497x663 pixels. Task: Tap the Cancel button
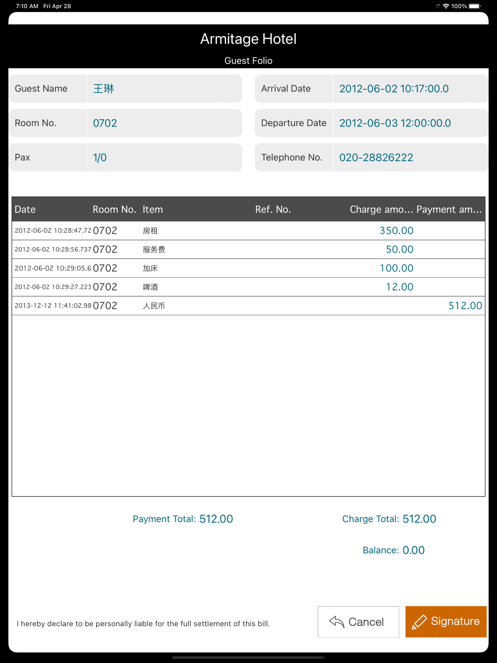(x=358, y=622)
